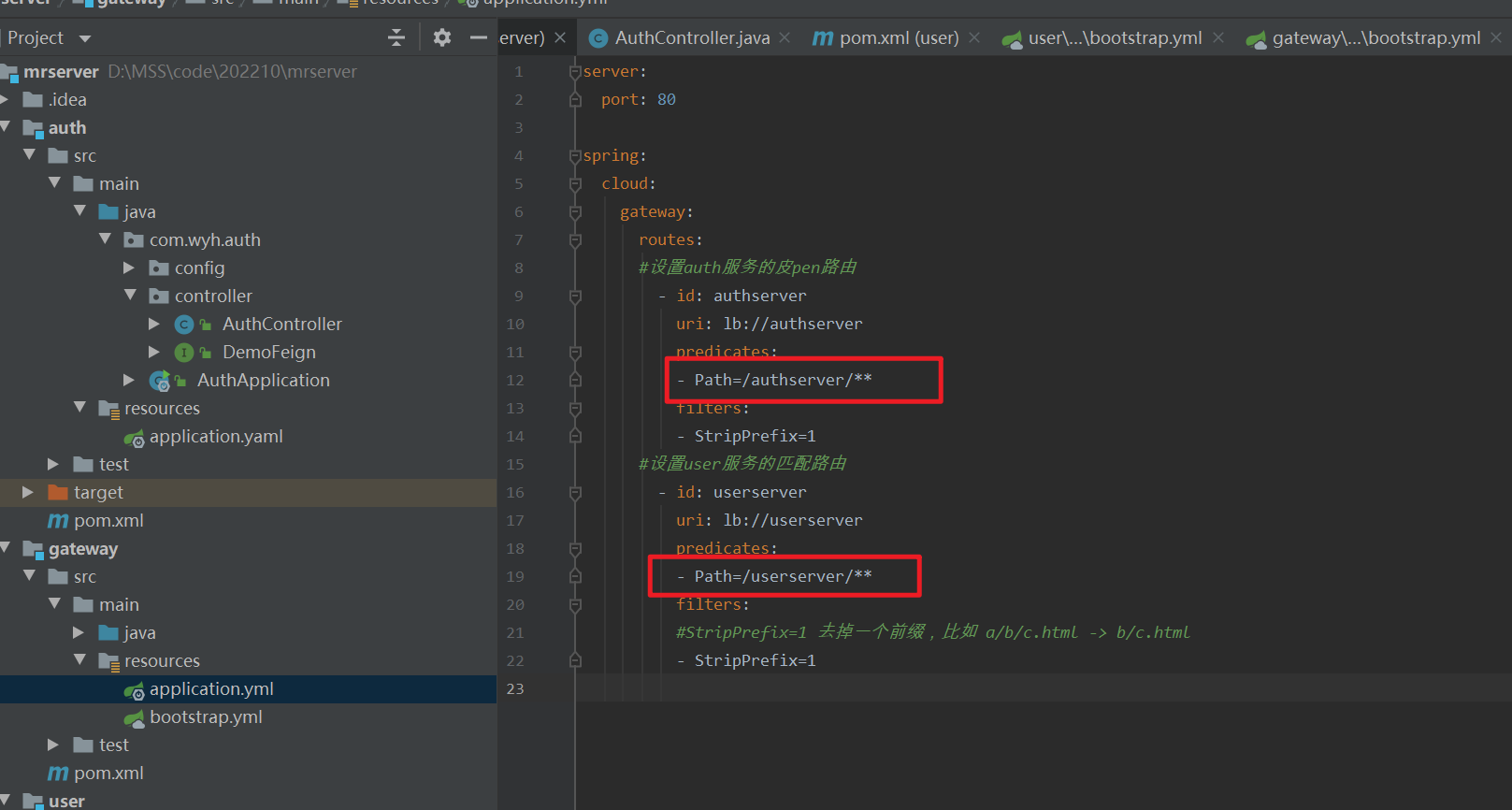Click the fold marker beside id: userserver
Image resolution: width=1512 pixels, height=810 pixels.
pos(575,493)
